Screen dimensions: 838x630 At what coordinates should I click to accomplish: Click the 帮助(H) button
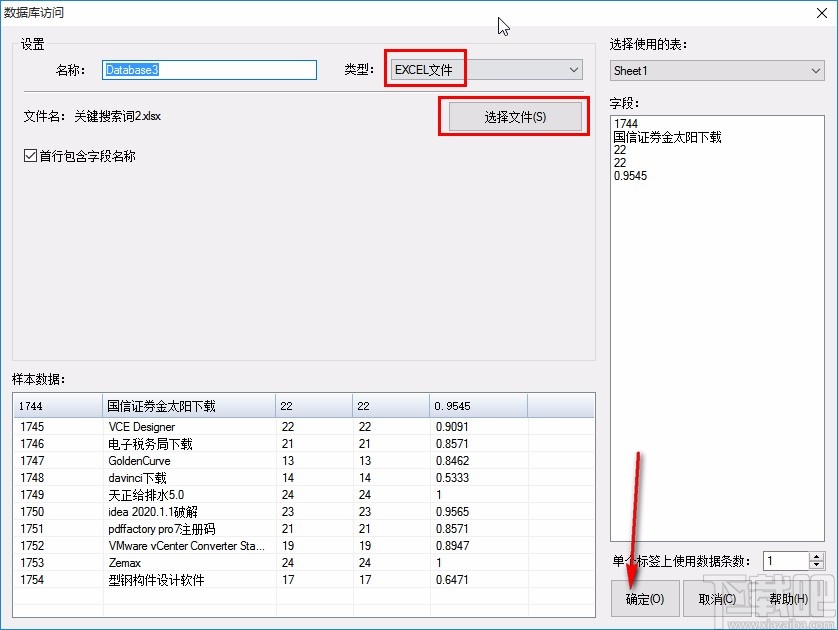coord(789,599)
